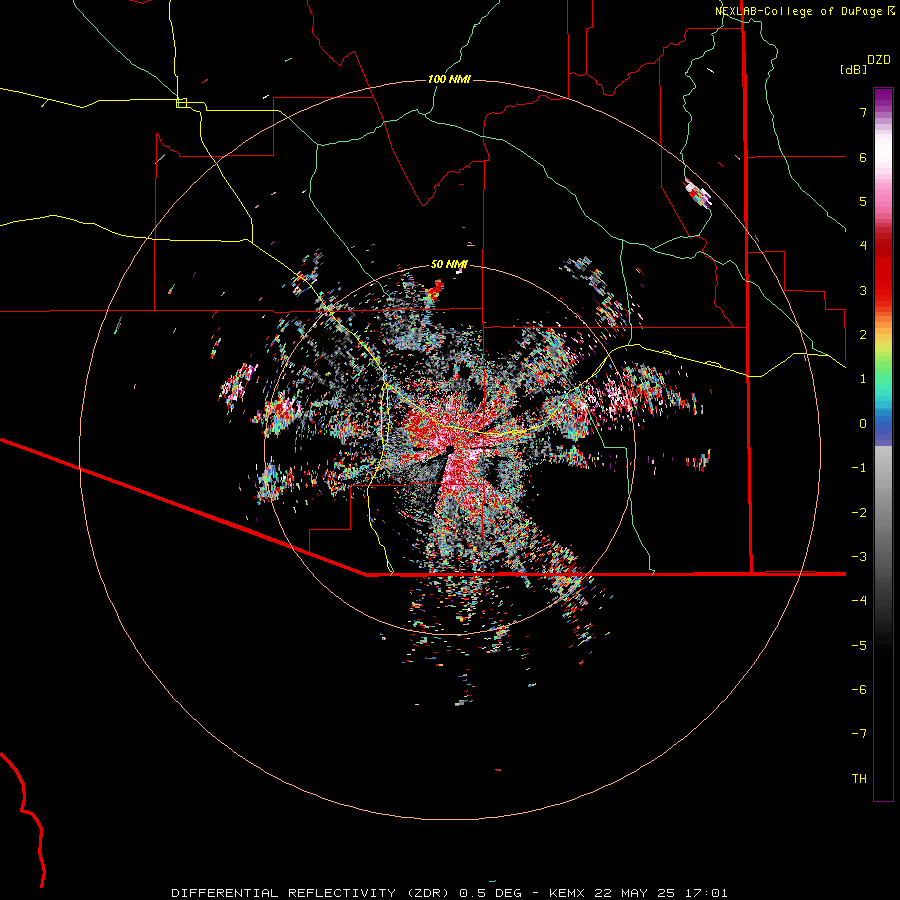900x900 pixels.
Task: Click the -6 value on color scale
Action: 859,689
